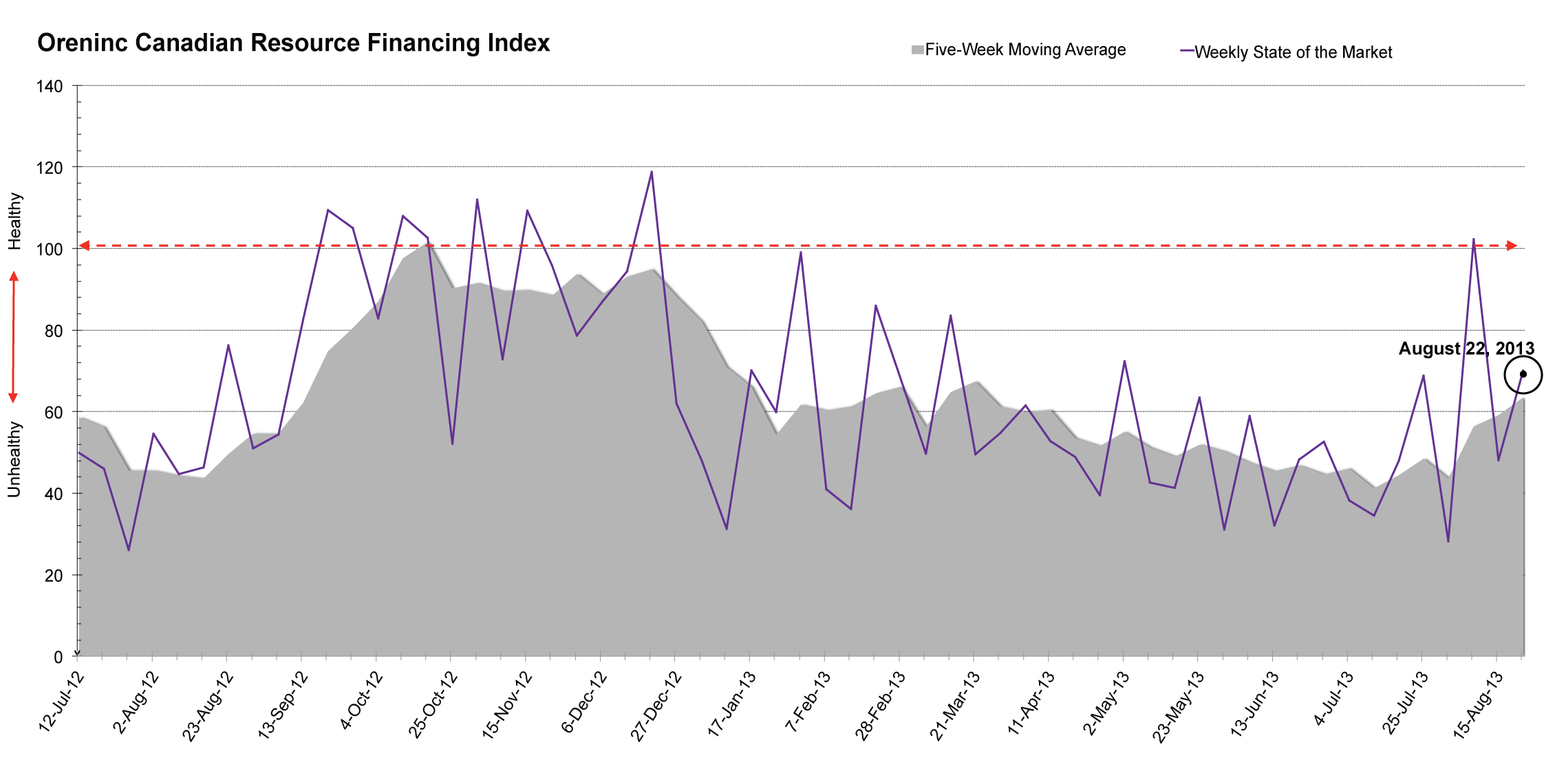Click the y-axis value 120
The height and width of the screenshot is (784, 1544).
(x=50, y=168)
